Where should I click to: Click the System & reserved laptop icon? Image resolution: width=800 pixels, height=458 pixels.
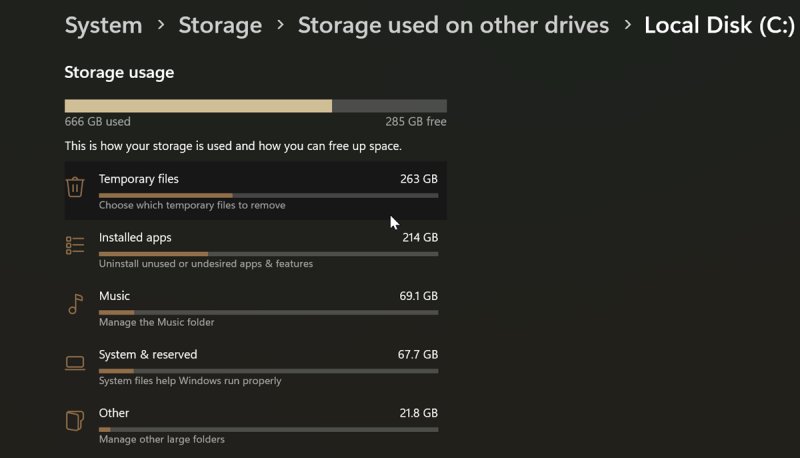tap(75, 362)
